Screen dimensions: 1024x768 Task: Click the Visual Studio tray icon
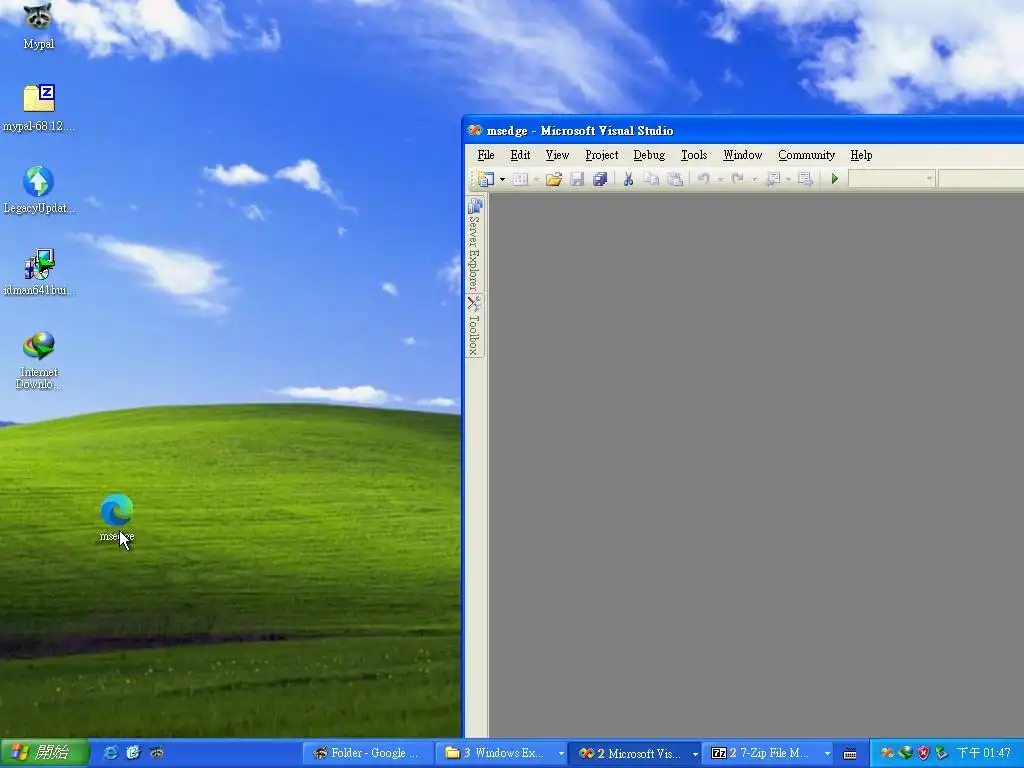pyautogui.click(x=887, y=753)
